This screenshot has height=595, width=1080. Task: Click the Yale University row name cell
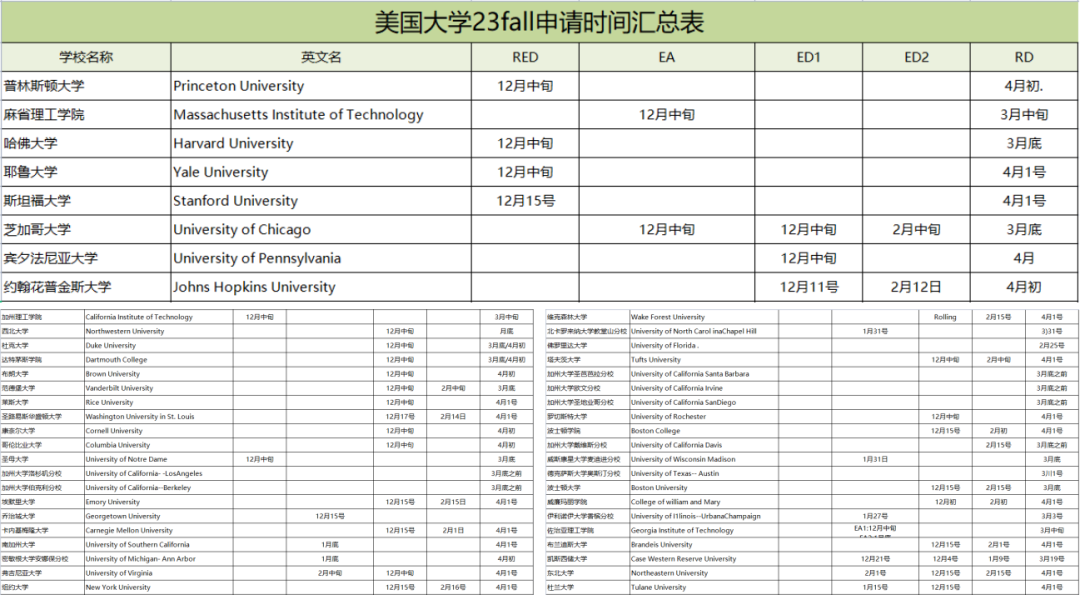coord(85,171)
